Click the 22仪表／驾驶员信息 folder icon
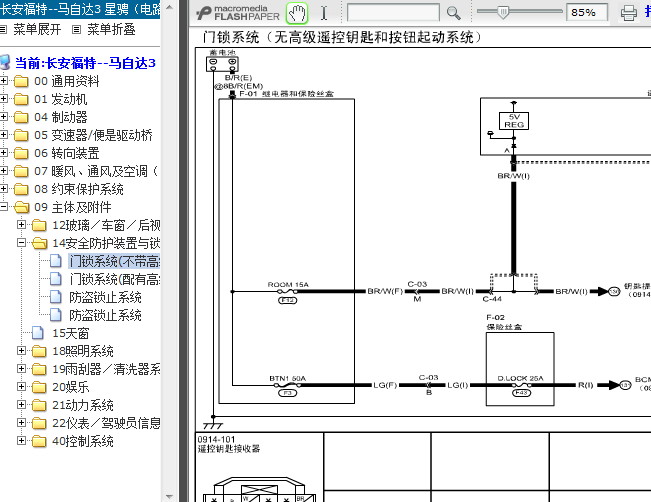Image resolution: width=651 pixels, height=502 pixels. [39, 423]
